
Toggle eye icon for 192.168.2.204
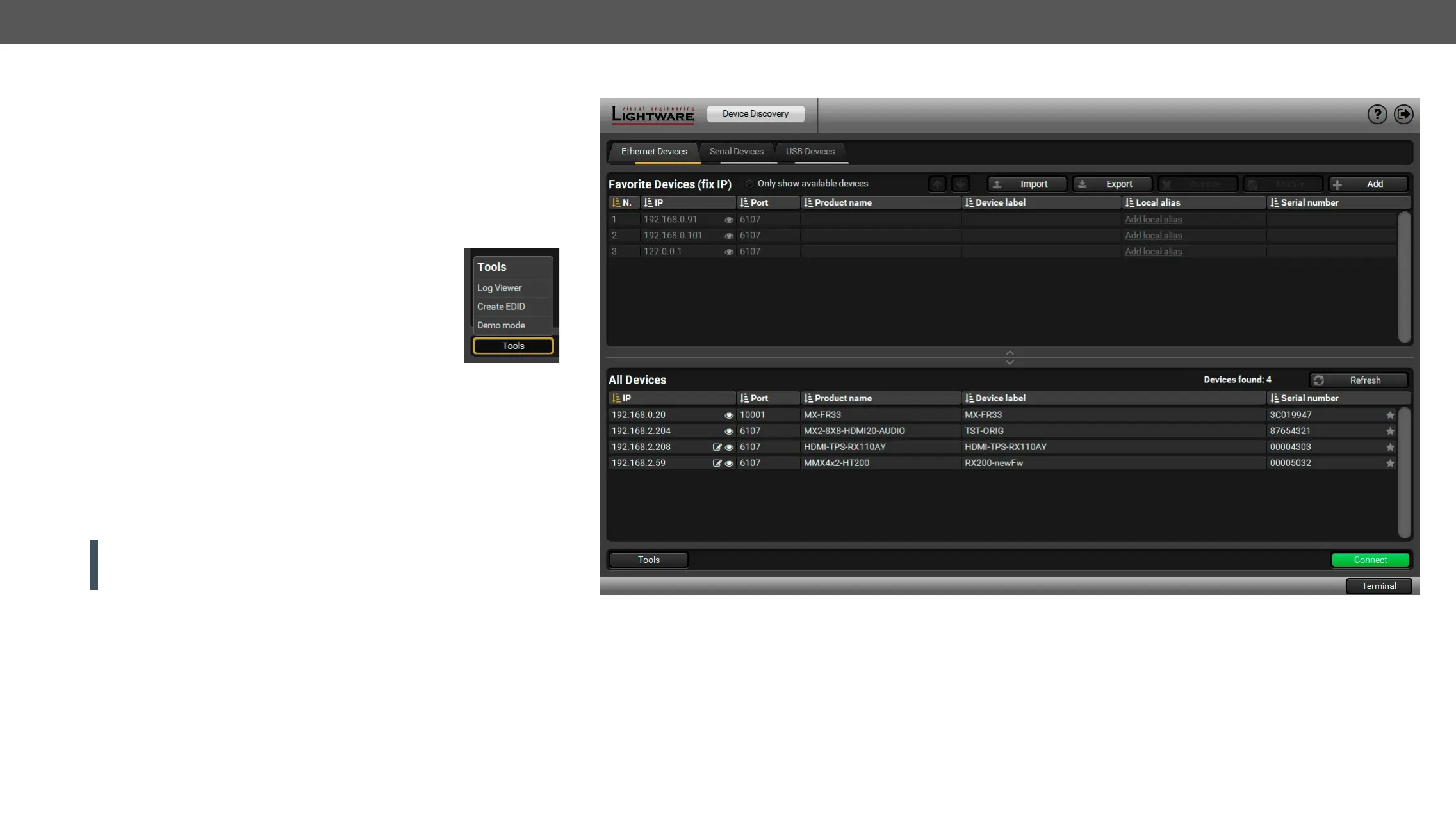pyautogui.click(x=728, y=432)
